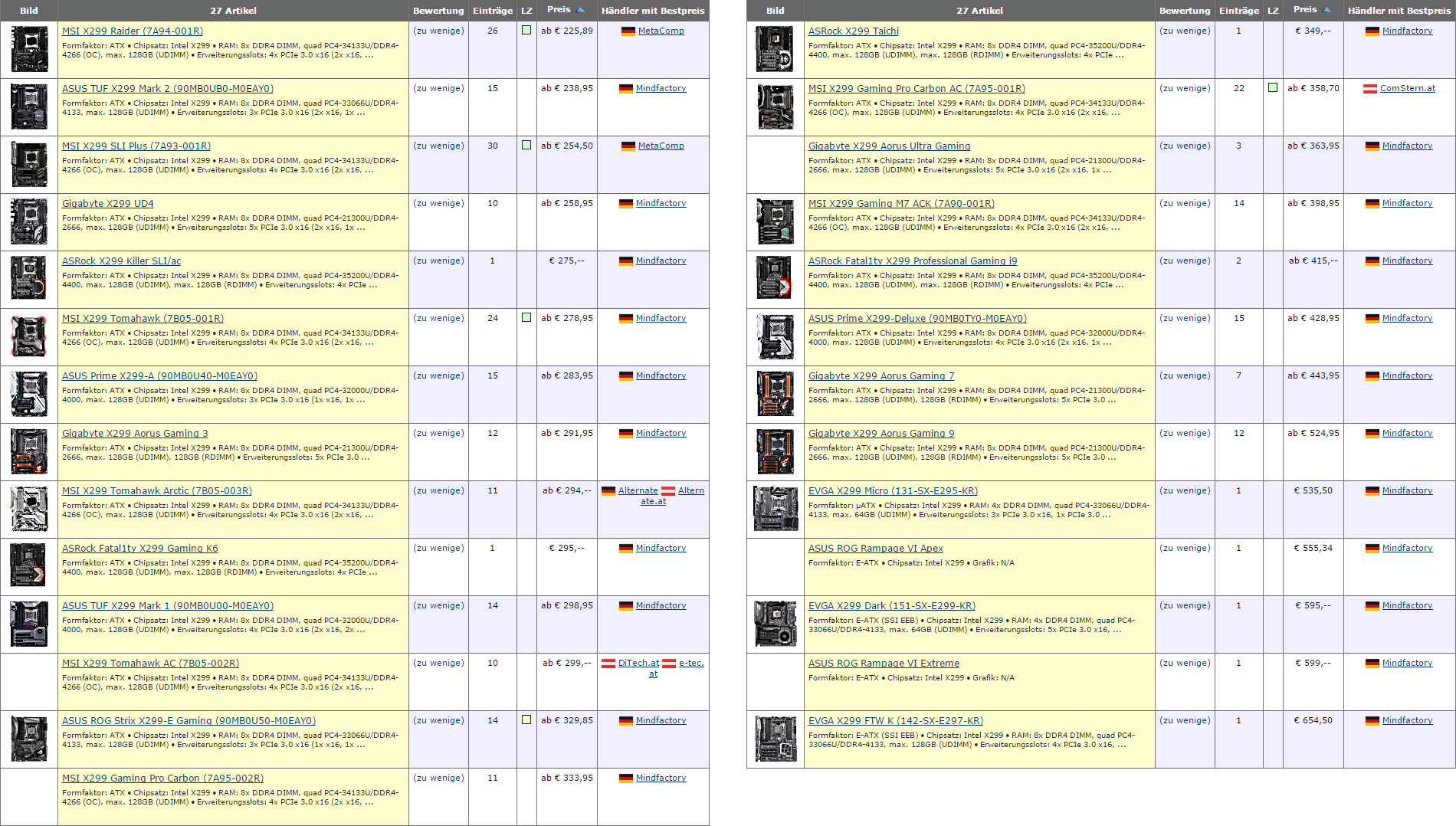Screen dimensions: 1456x826
Task: Click the German flag in MSI X299 SLI Plus row
Action: (628, 146)
